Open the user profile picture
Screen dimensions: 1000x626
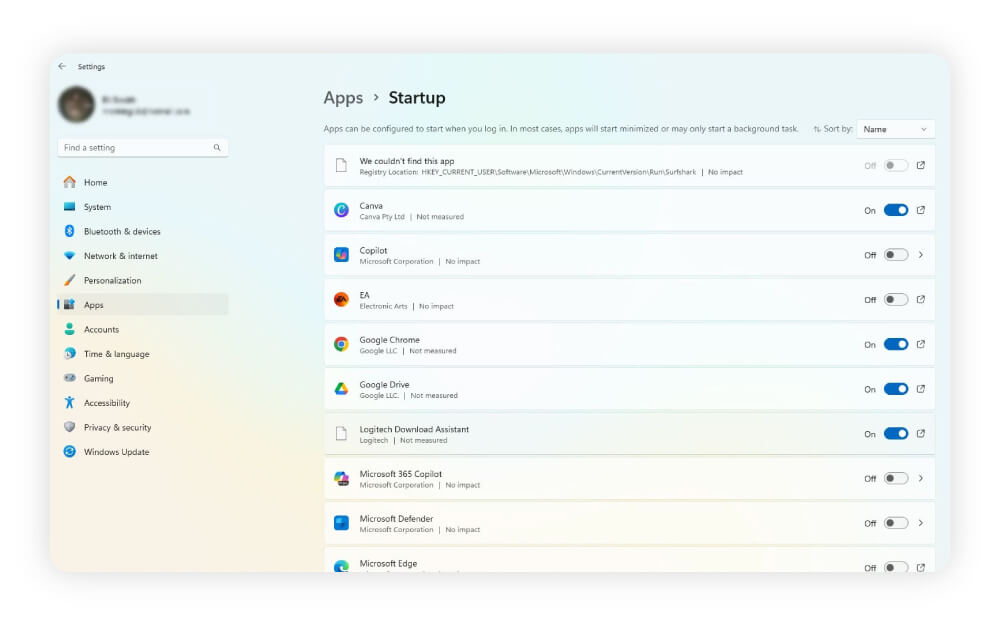tap(77, 105)
